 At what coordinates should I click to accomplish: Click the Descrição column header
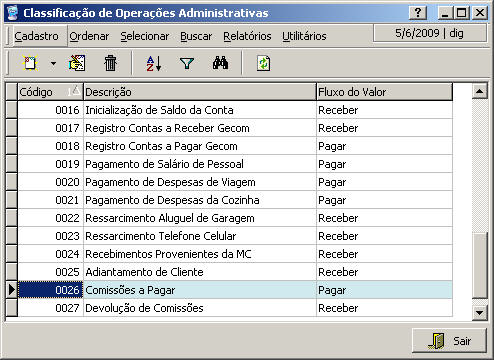pyautogui.click(x=200, y=92)
